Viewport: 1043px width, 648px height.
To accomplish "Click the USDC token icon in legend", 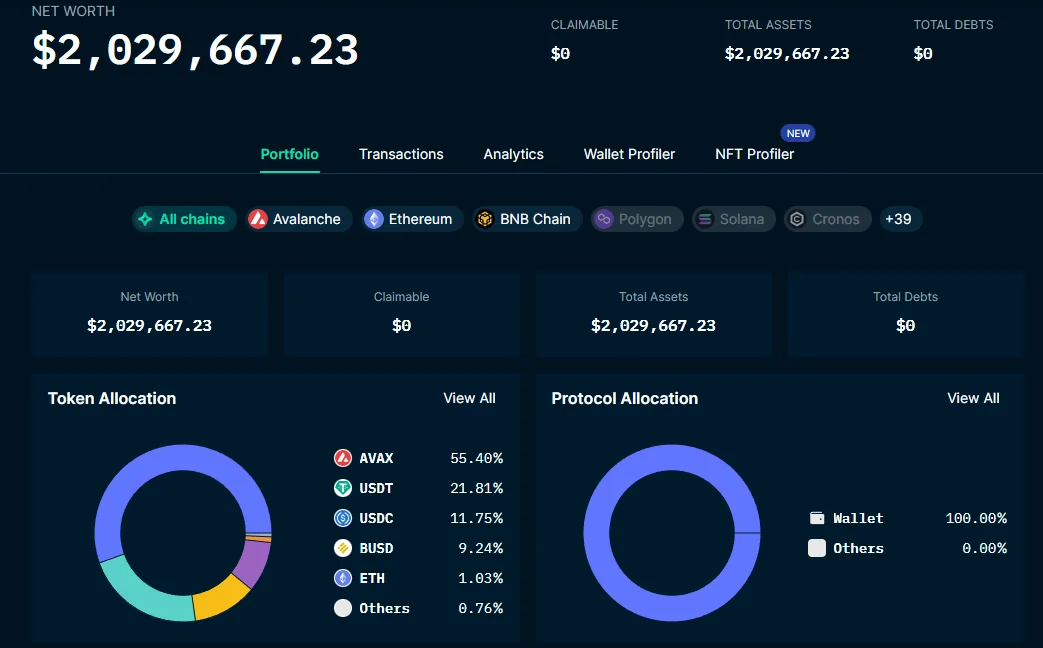I will coord(343,518).
